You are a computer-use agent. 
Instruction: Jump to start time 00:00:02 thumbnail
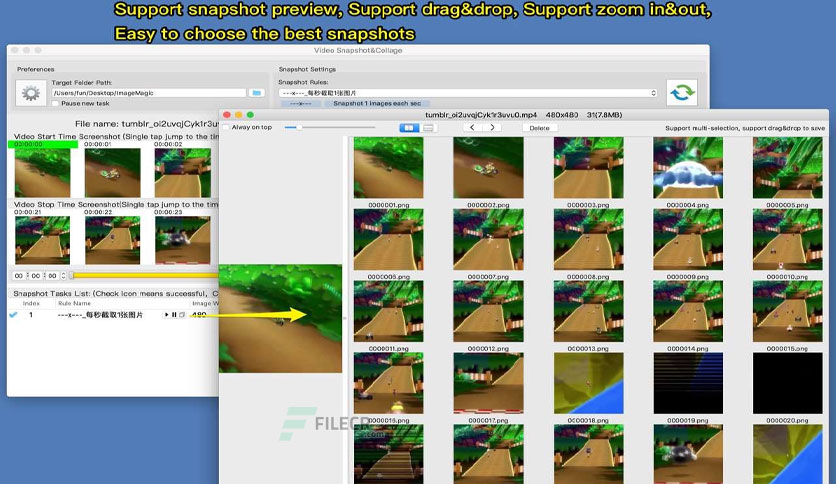click(182, 173)
